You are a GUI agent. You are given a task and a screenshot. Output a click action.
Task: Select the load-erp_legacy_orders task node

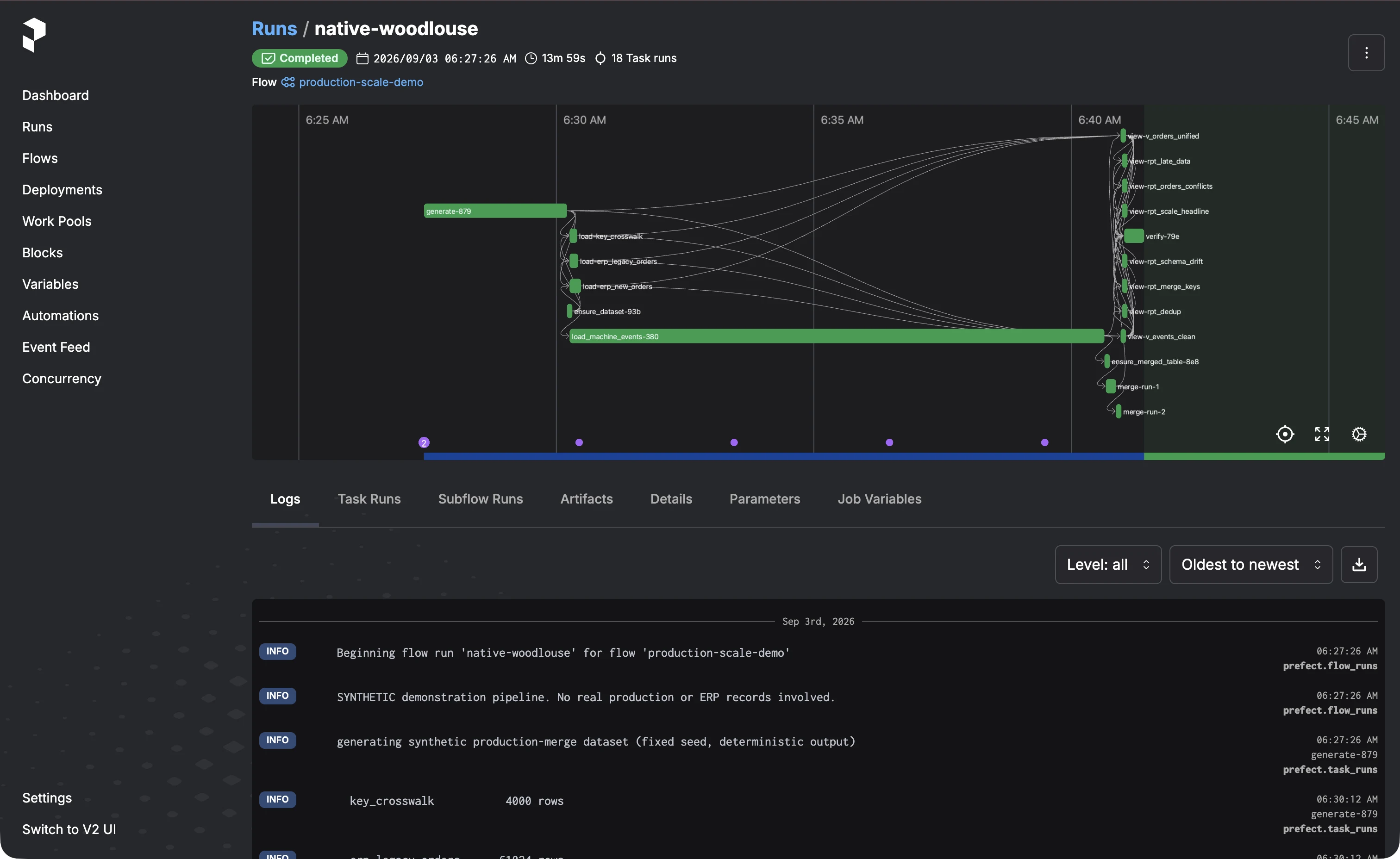(x=574, y=261)
